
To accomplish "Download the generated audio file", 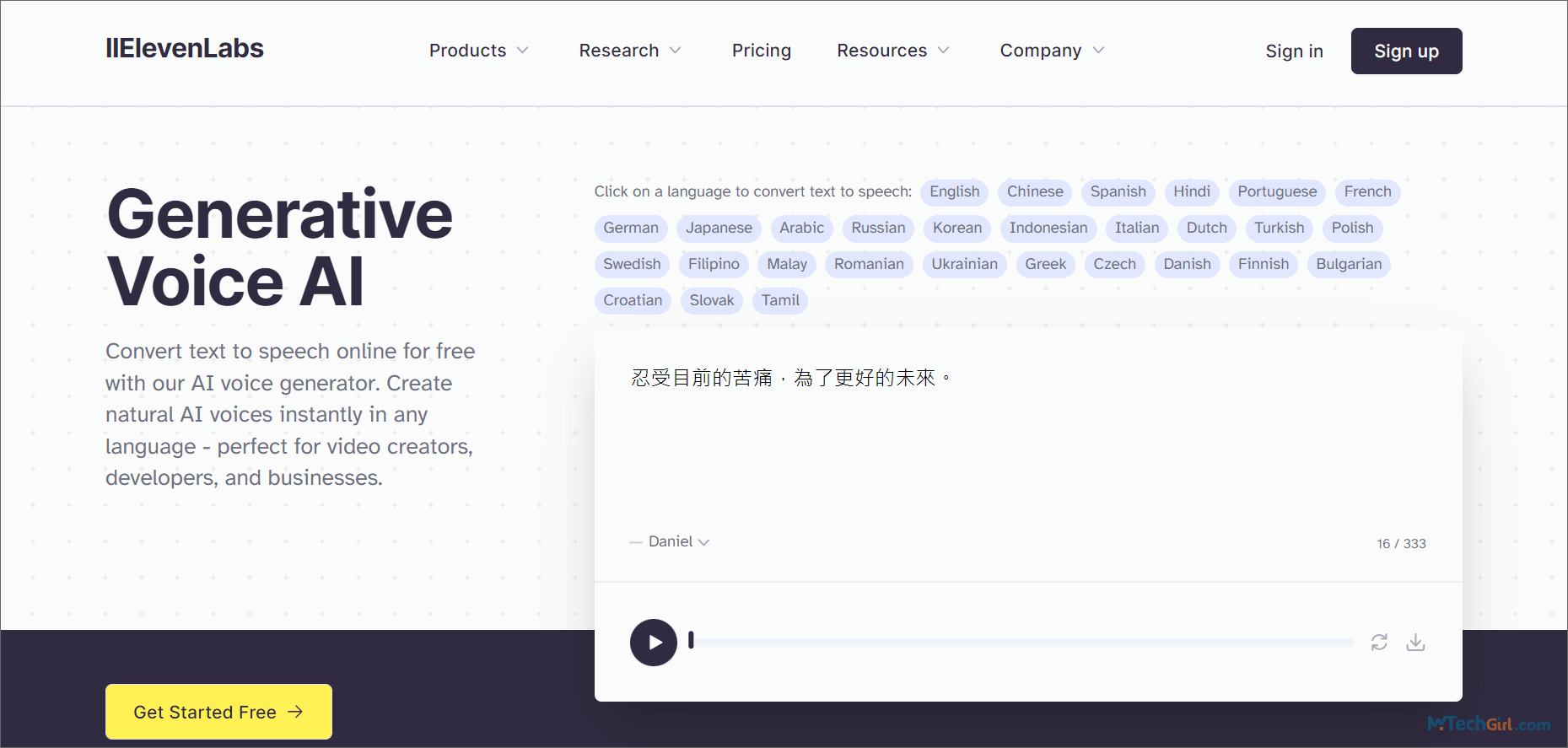I will pyautogui.click(x=1415, y=643).
